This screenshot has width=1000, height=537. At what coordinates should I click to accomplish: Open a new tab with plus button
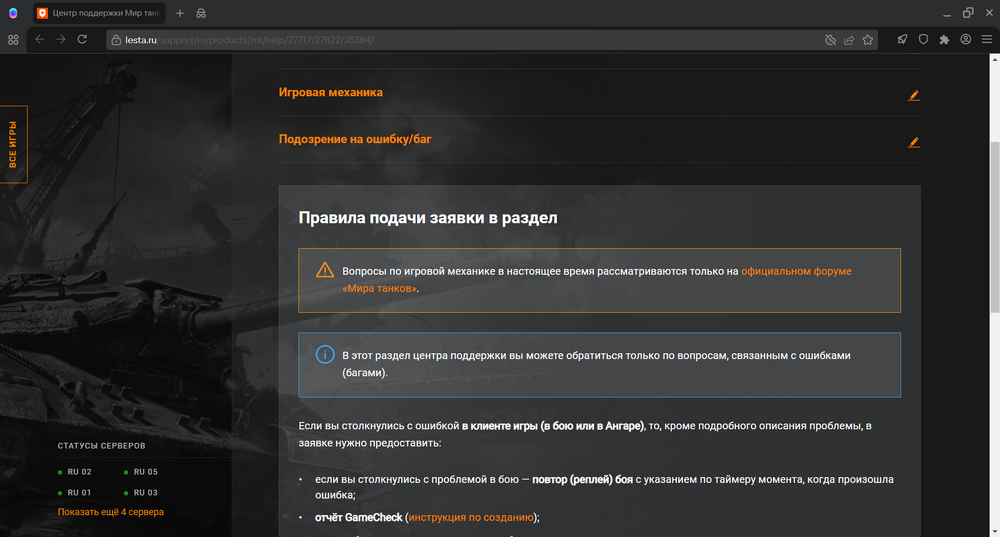click(180, 13)
